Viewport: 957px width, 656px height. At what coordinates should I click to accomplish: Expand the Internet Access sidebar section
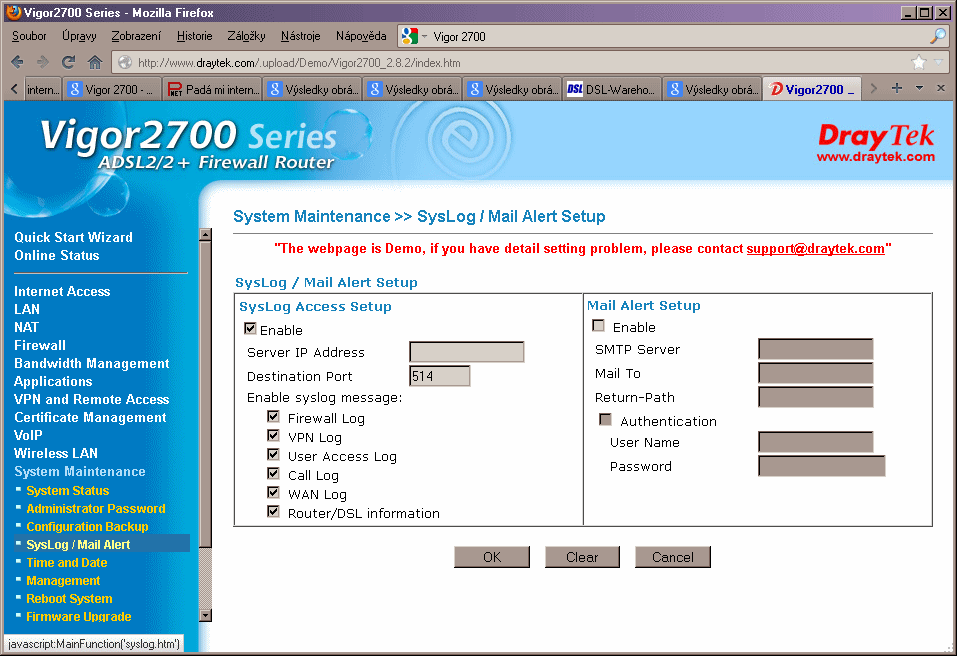[x=62, y=292]
